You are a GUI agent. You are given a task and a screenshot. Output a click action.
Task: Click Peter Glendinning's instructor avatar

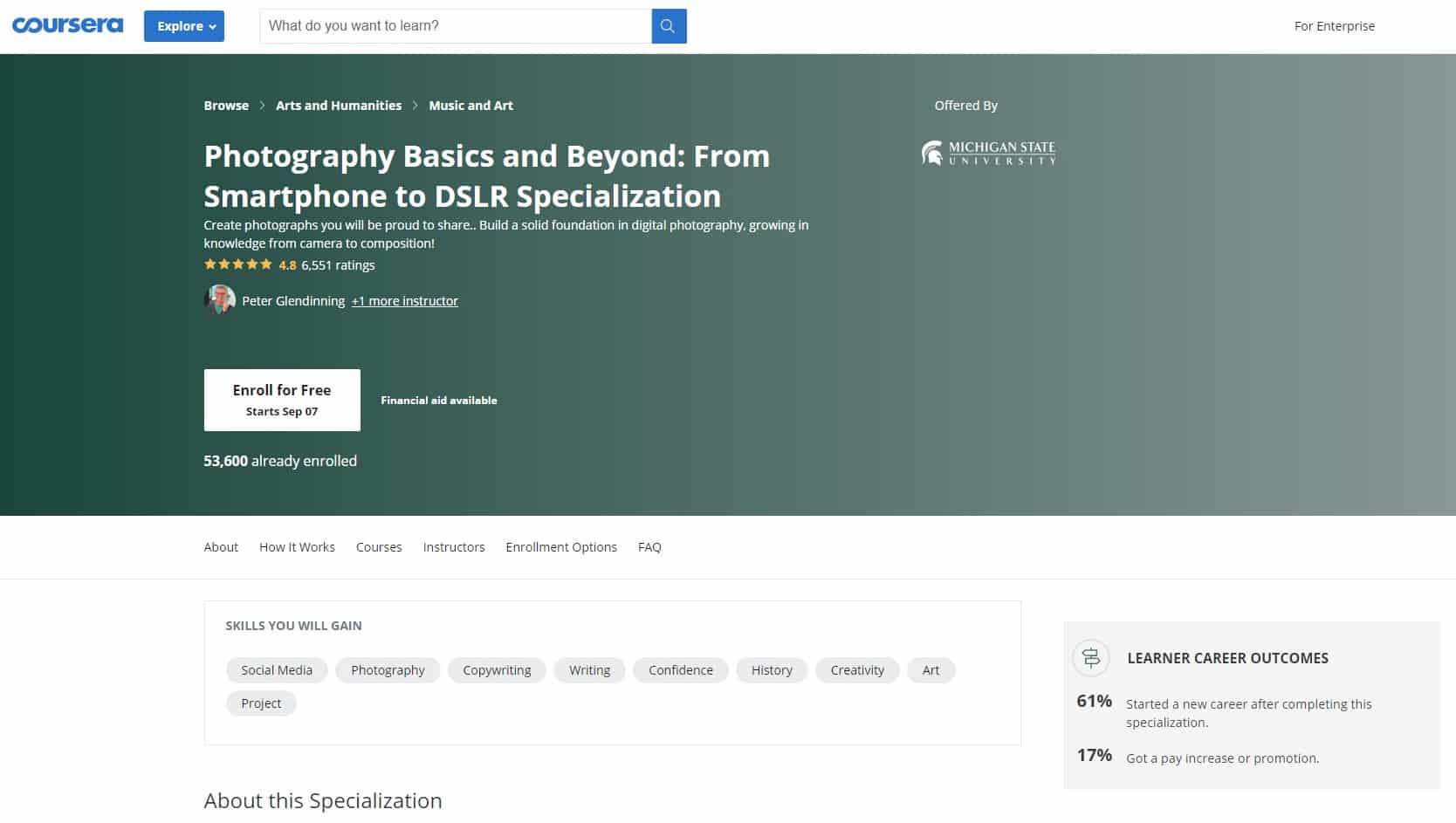tap(219, 299)
